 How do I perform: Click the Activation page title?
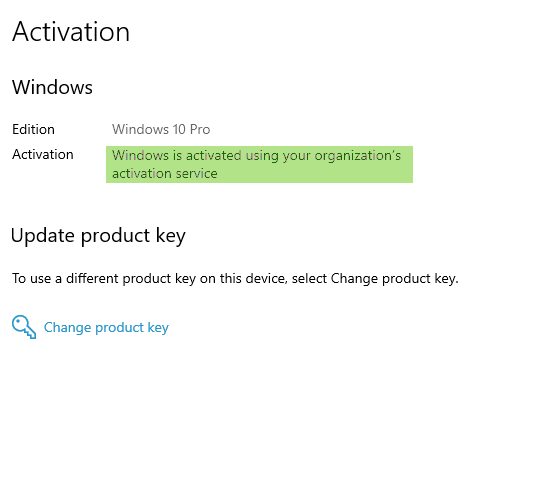point(71,32)
